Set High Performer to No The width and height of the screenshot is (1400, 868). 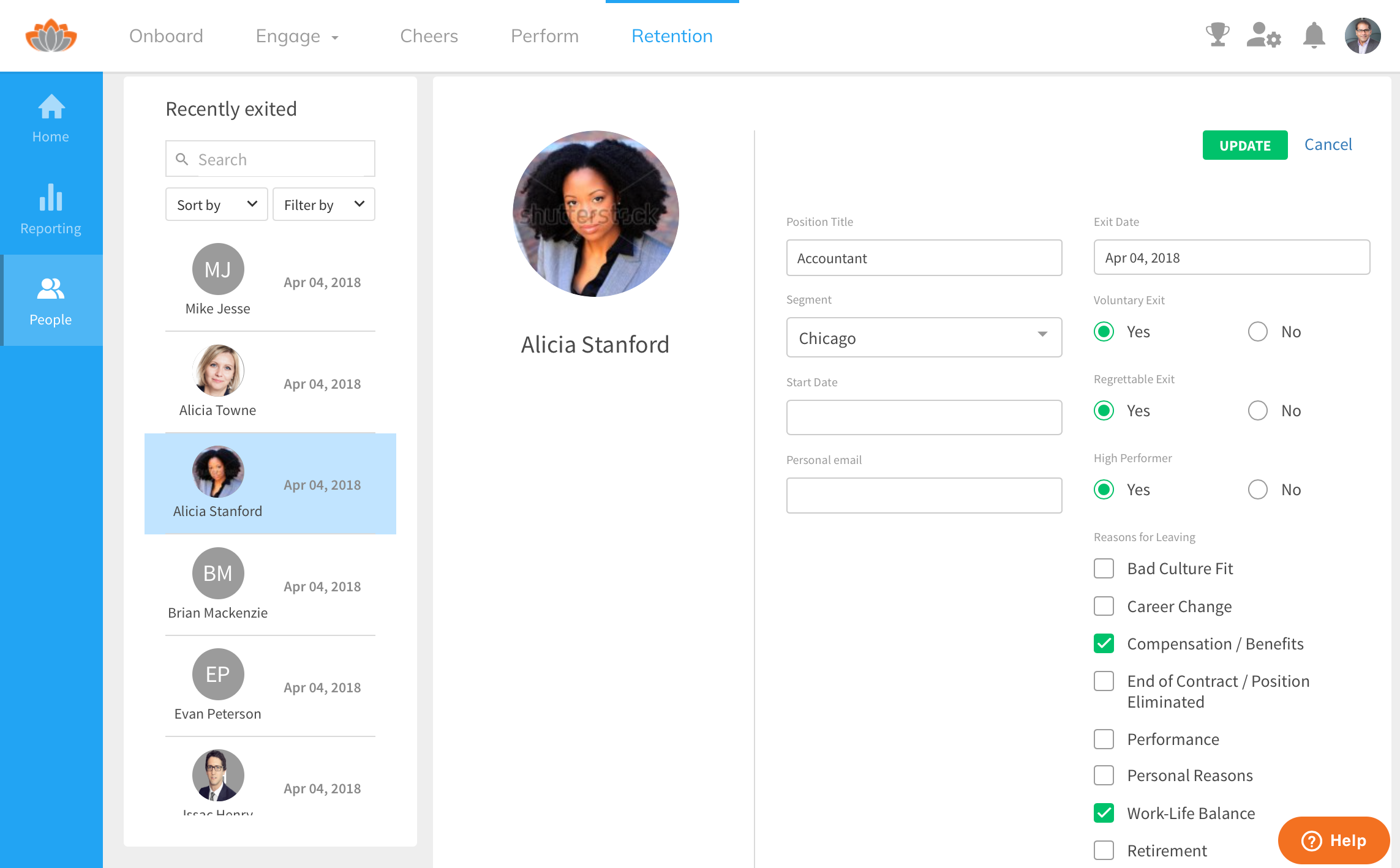coord(1257,490)
